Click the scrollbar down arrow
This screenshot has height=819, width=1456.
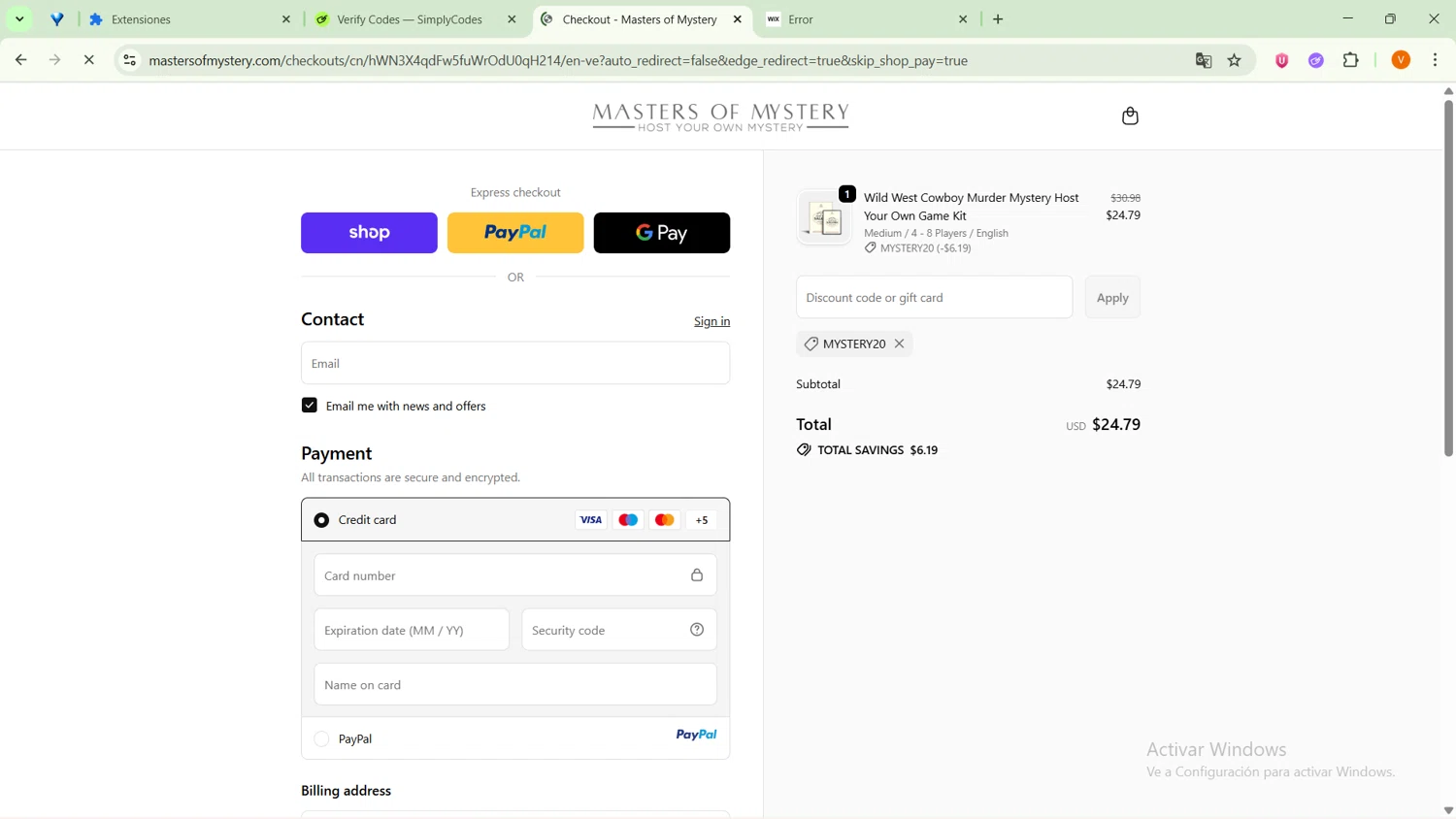tap(1448, 810)
